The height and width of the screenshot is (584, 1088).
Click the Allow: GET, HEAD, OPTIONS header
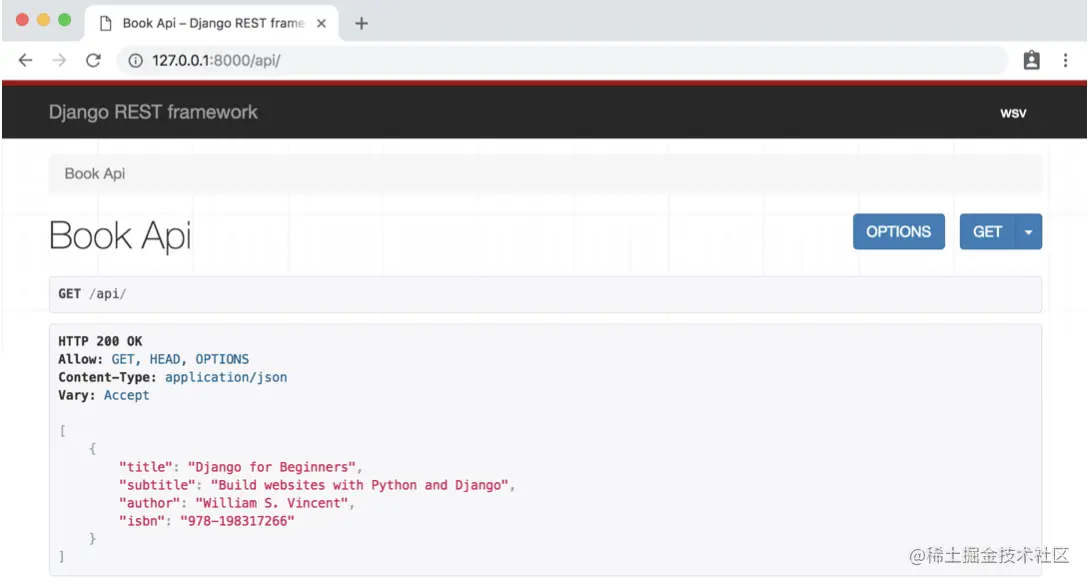tap(153, 359)
